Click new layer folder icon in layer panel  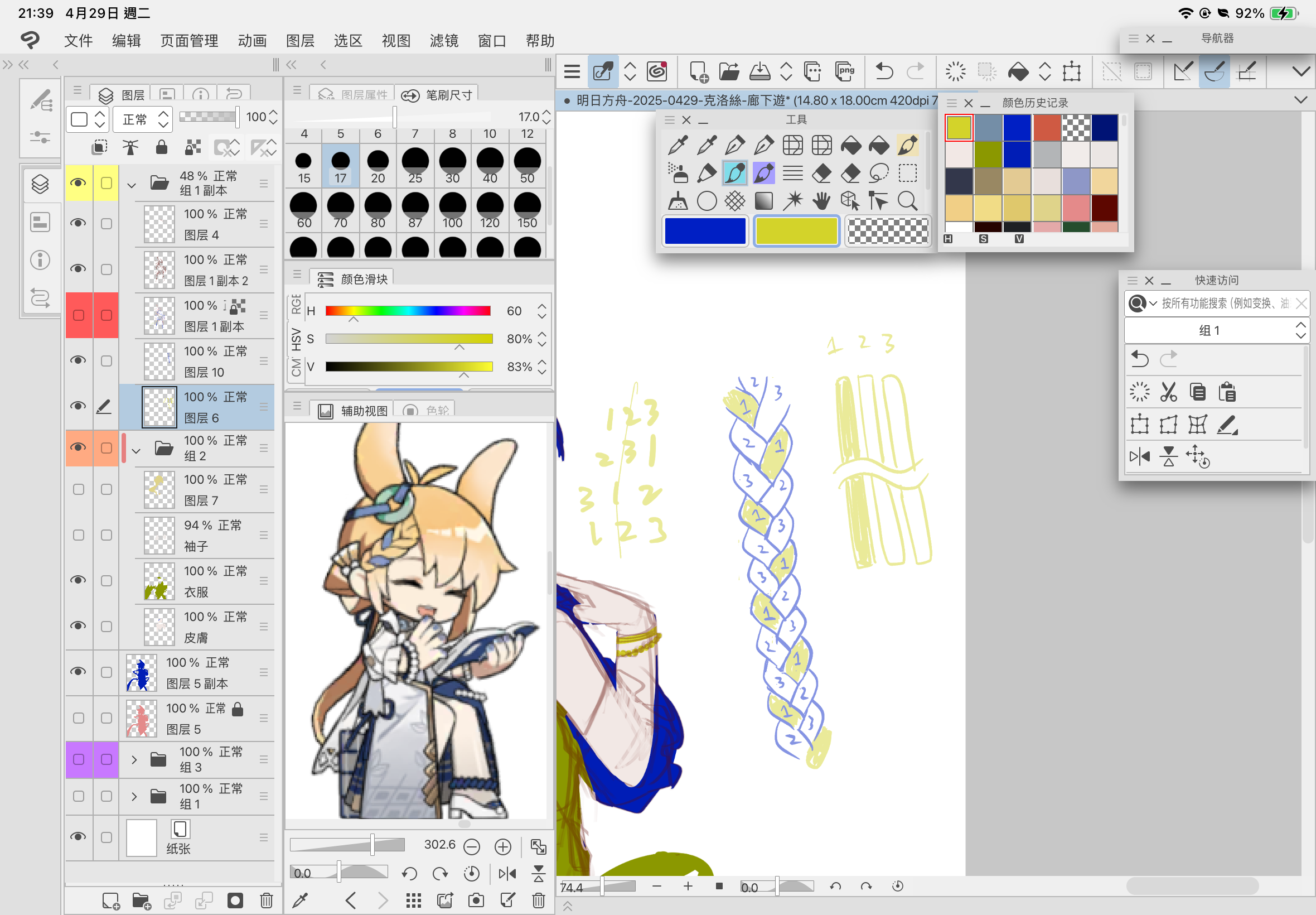coord(141,900)
